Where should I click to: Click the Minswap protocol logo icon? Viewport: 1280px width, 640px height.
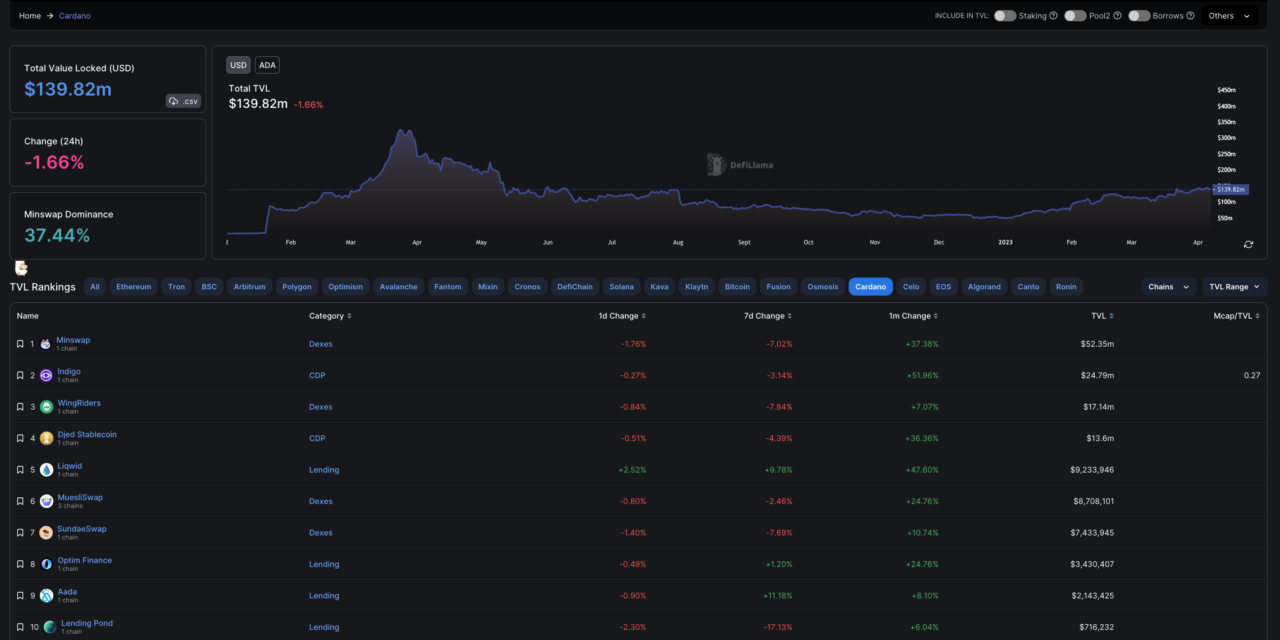pyautogui.click(x=46, y=344)
